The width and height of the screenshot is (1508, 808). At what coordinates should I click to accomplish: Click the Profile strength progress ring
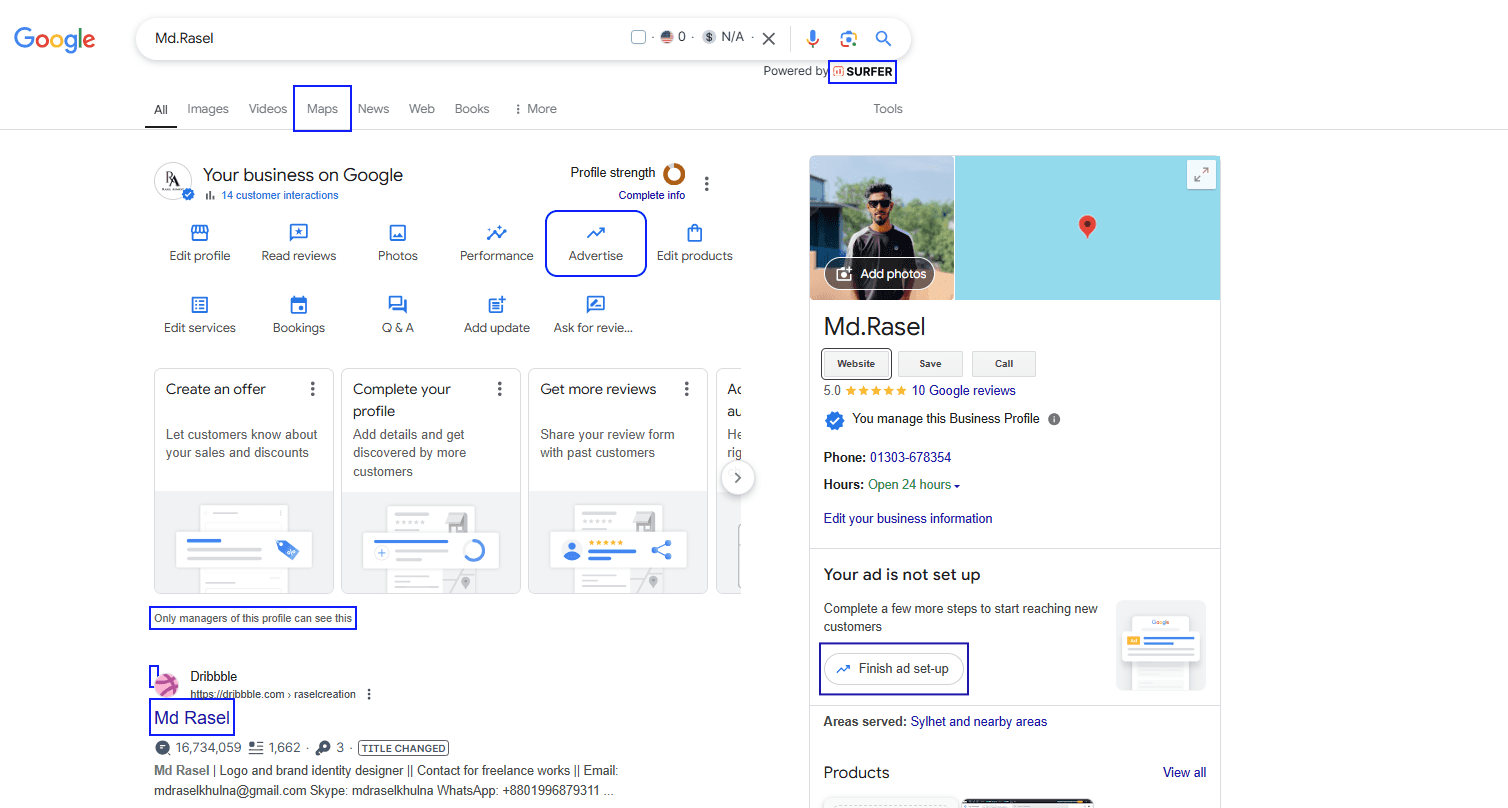click(674, 173)
